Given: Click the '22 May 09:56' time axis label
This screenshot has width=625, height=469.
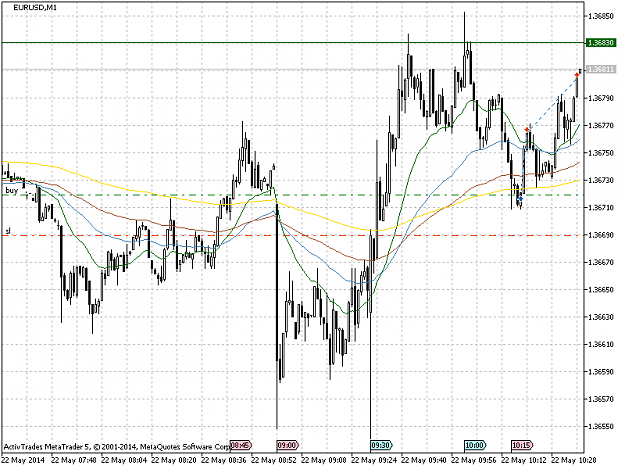Looking at the screenshot, I should pos(474,460).
